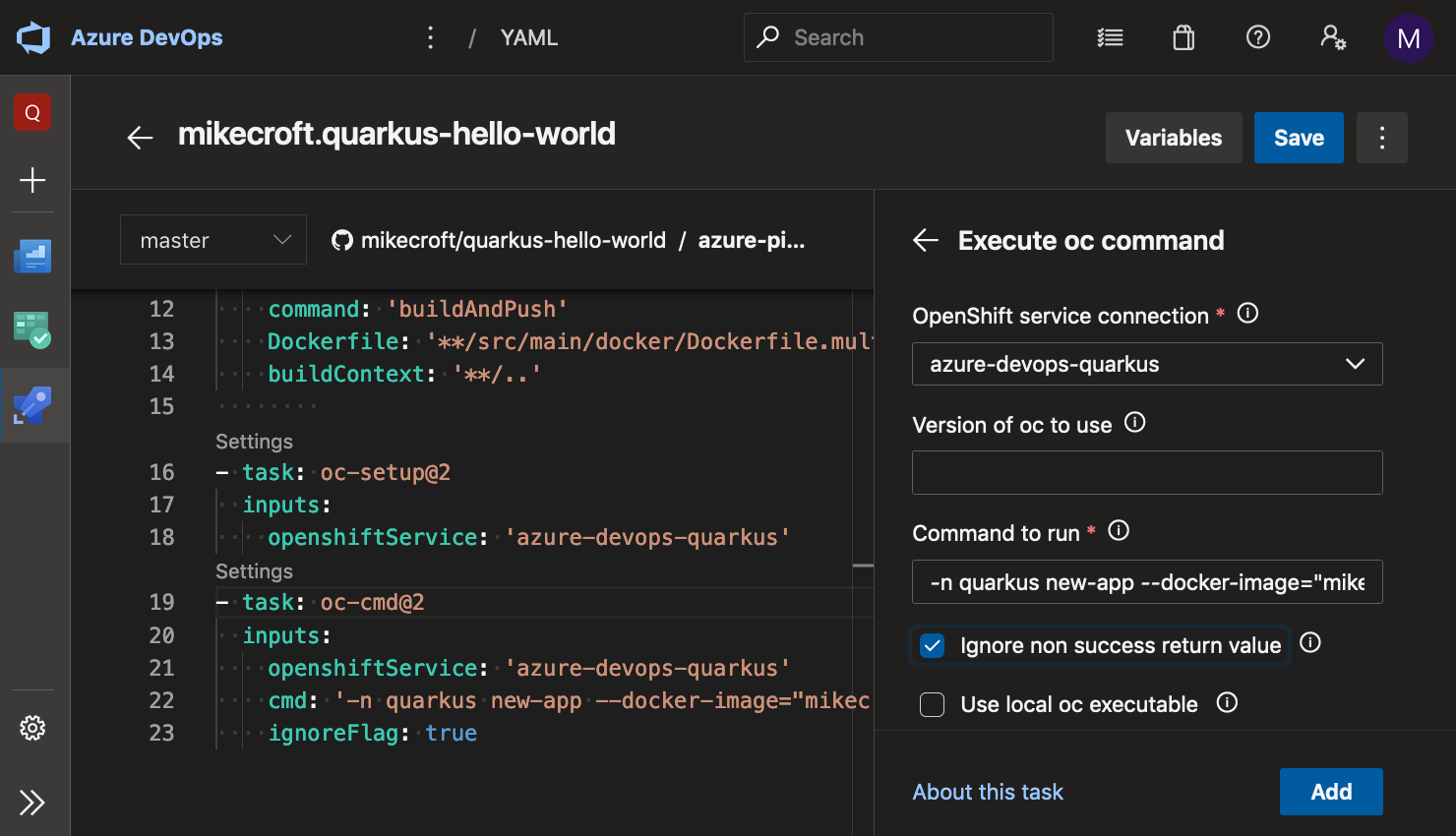Open Settings above oc-setup@2 task
1456x836 pixels.
pos(254,442)
